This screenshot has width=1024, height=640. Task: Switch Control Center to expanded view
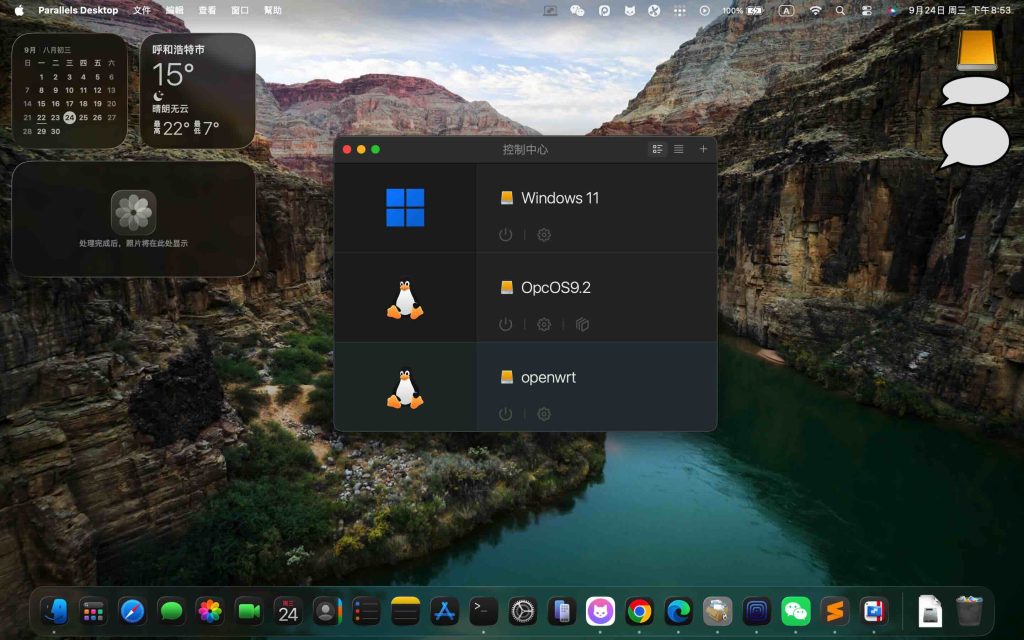point(657,149)
